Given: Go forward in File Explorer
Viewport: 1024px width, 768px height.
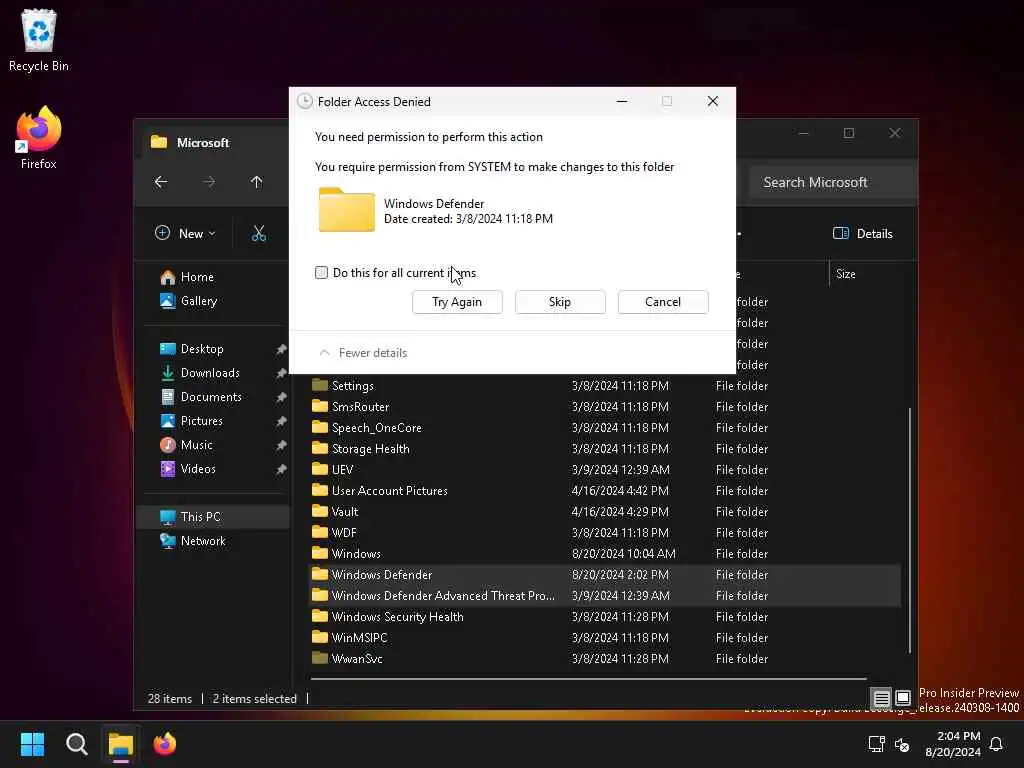Looking at the screenshot, I should (x=208, y=182).
